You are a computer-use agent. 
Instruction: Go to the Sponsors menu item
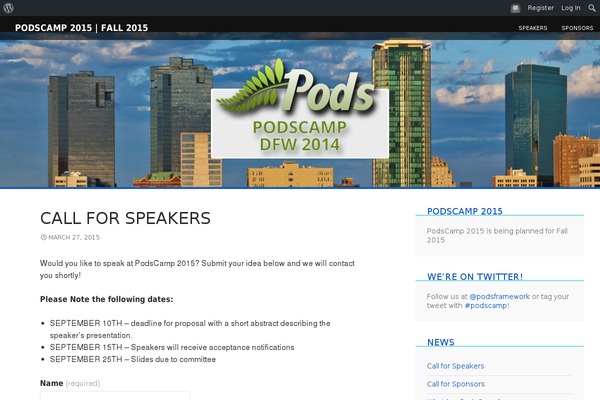pyautogui.click(x=577, y=28)
